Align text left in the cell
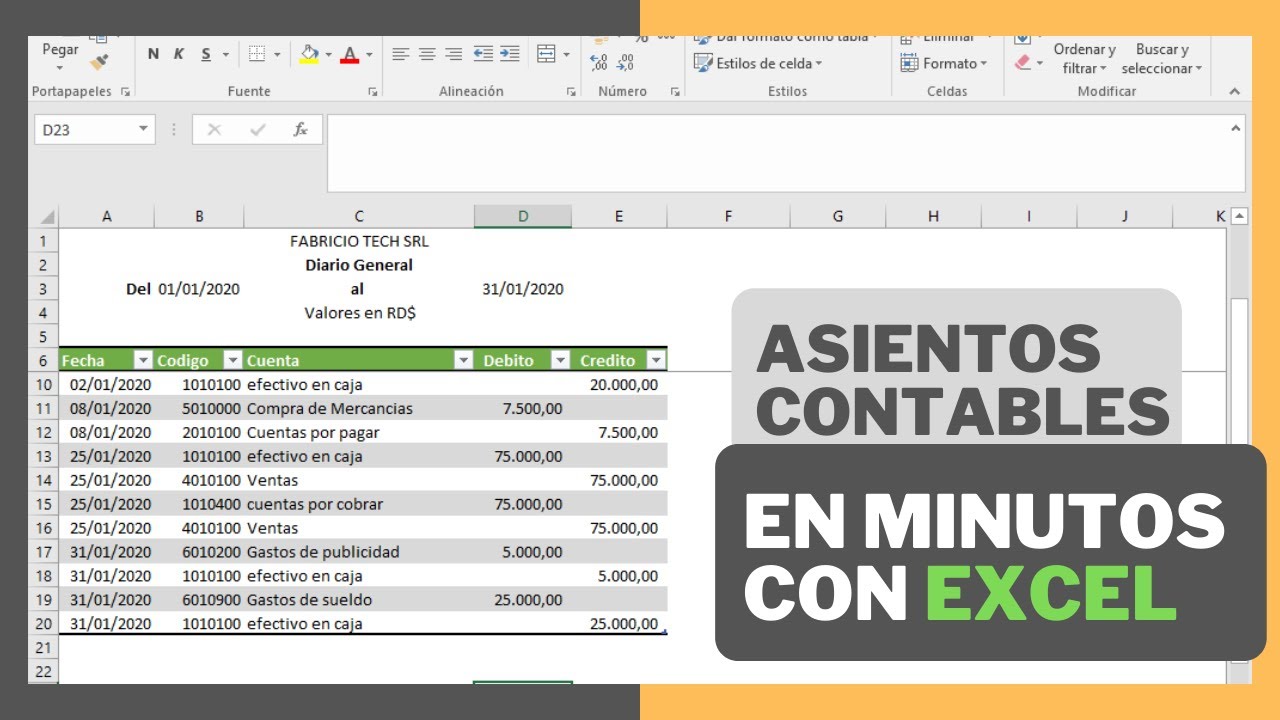The image size is (1280, 720). coord(401,54)
